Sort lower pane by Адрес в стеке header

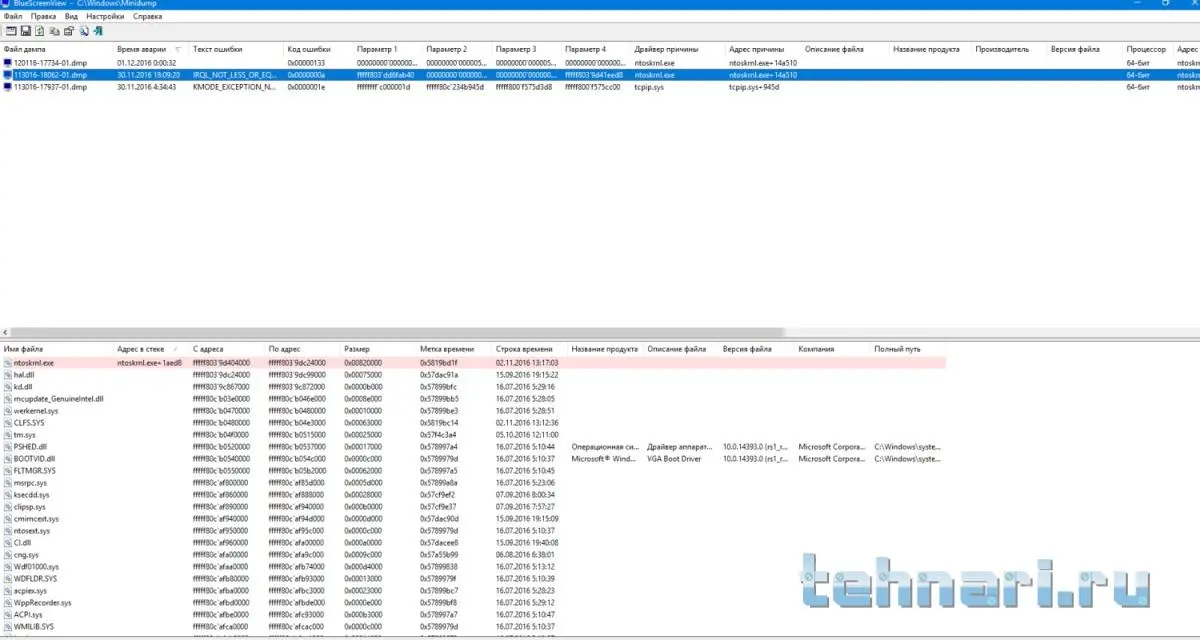pyautogui.click(x=150, y=349)
